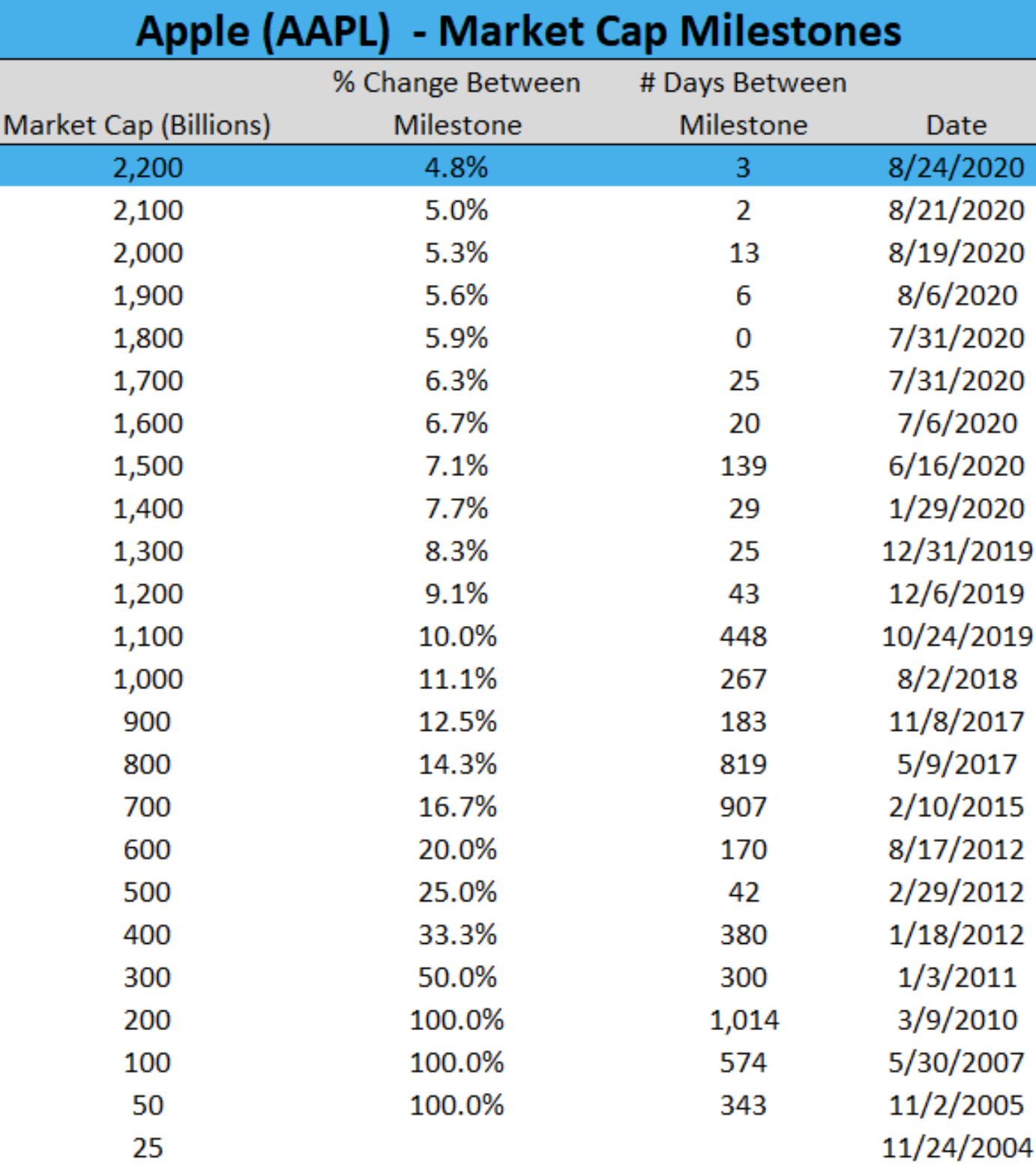
Task: Click the 11/24/2004 date cell
Action: [x=957, y=1147]
